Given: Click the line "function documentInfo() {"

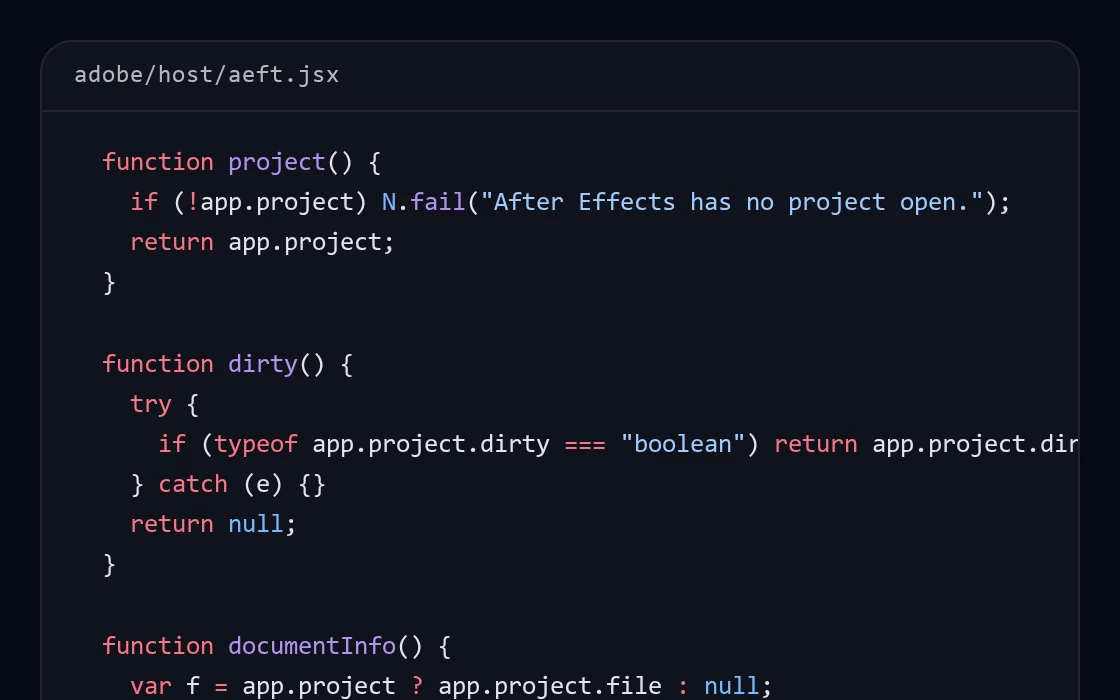Looking at the screenshot, I should pyautogui.click(x=276, y=646).
